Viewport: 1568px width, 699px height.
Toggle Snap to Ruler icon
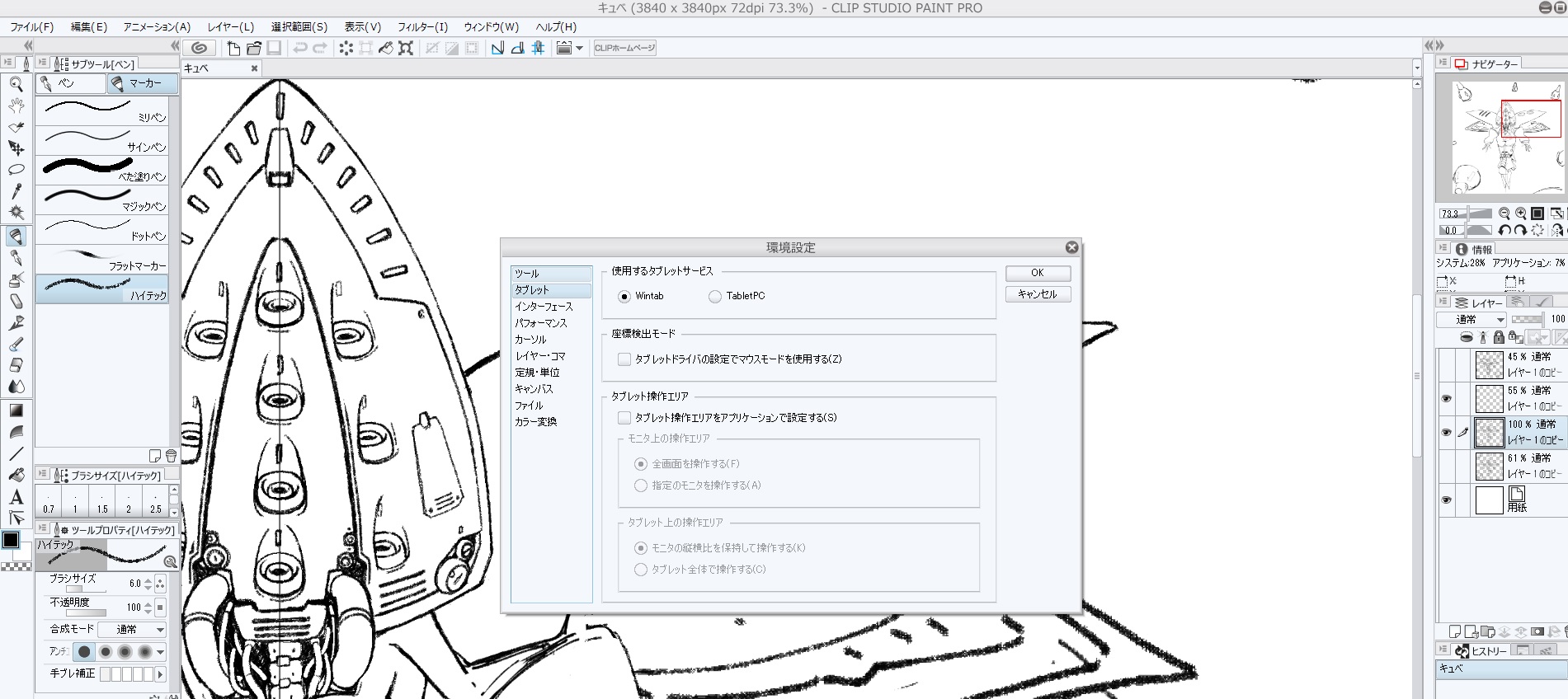(497, 48)
